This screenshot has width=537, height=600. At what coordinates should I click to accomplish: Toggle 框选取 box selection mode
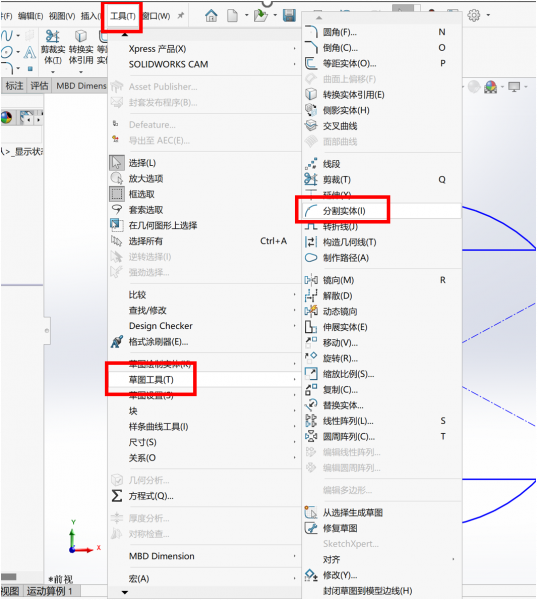pos(204,194)
